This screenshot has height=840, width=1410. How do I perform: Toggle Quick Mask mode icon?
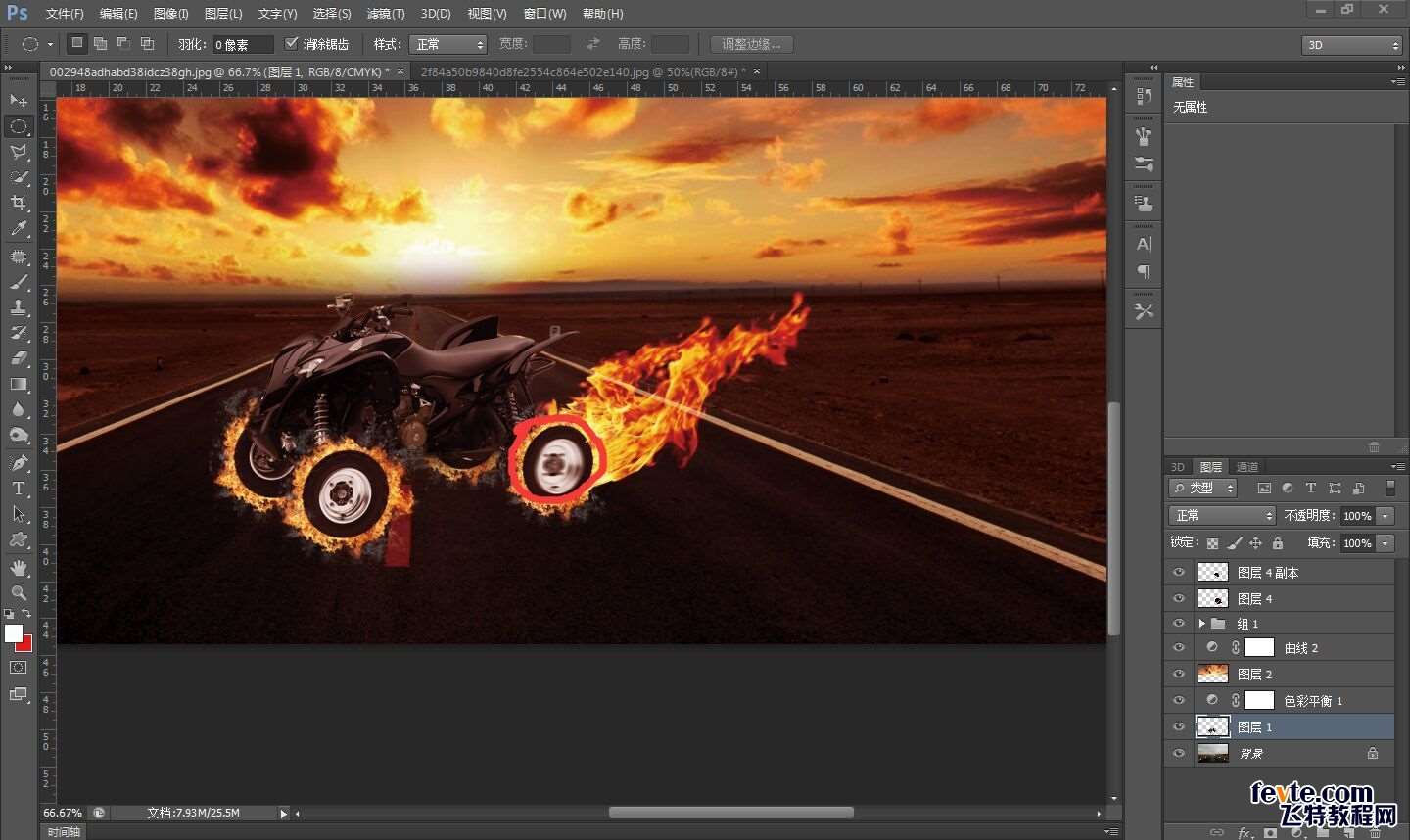point(19,668)
